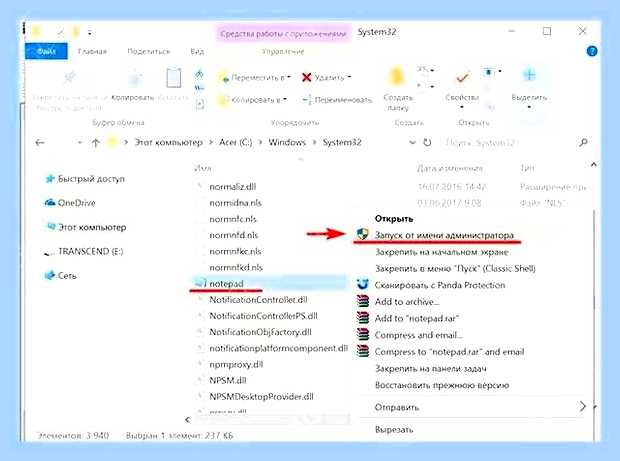
Task: Choose Закрепить на панели задач
Action: pos(431,368)
